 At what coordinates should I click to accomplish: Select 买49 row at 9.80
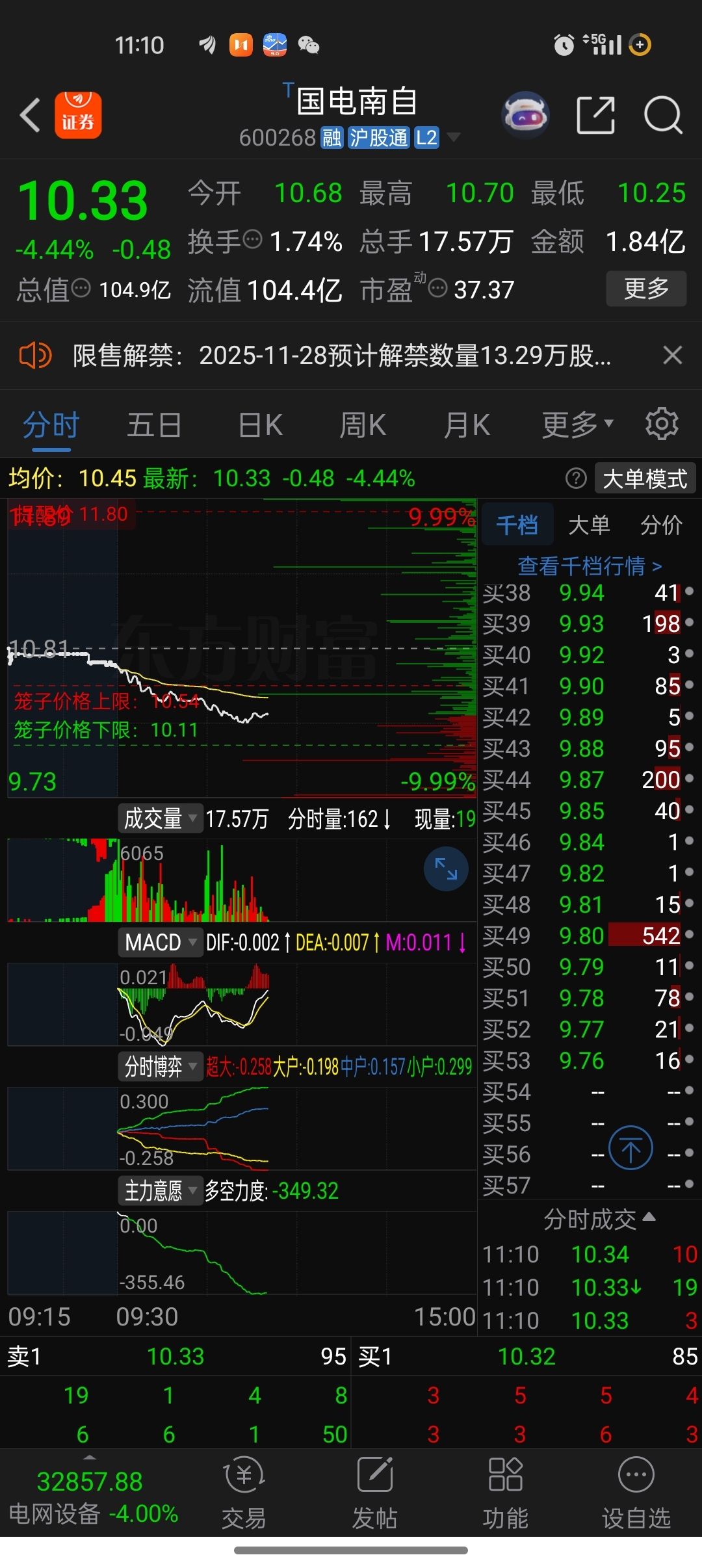(588, 935)
